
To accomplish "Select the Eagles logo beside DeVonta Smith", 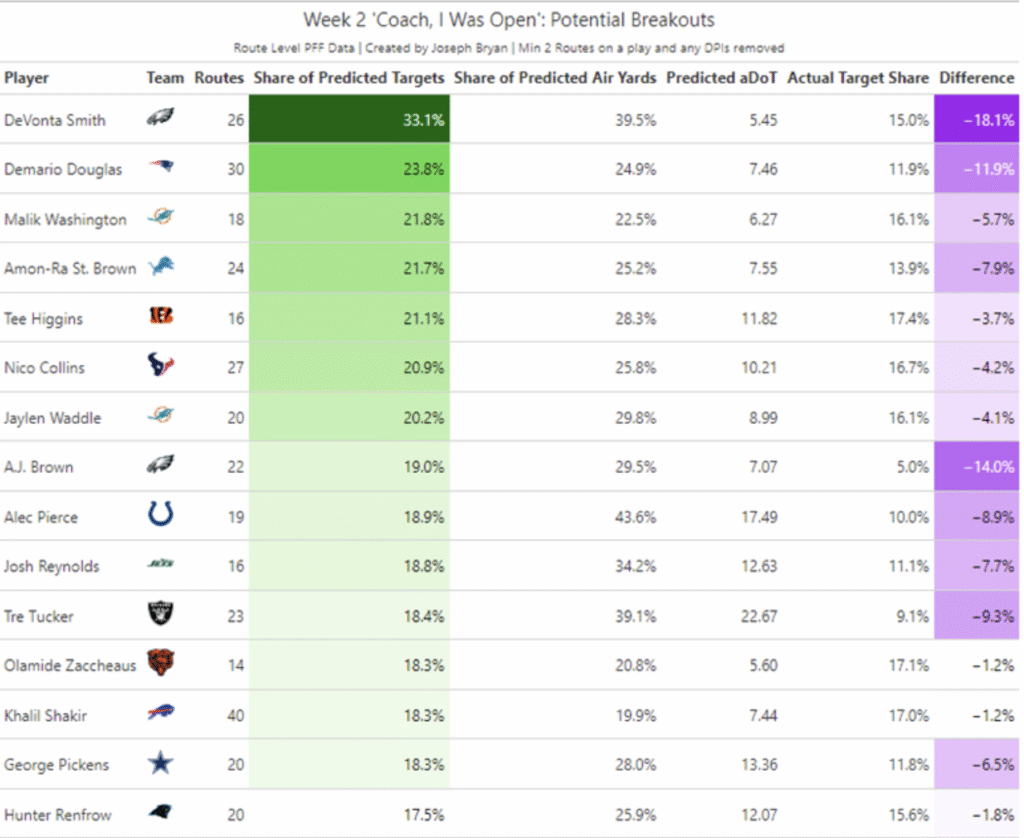I will [160, 119].
